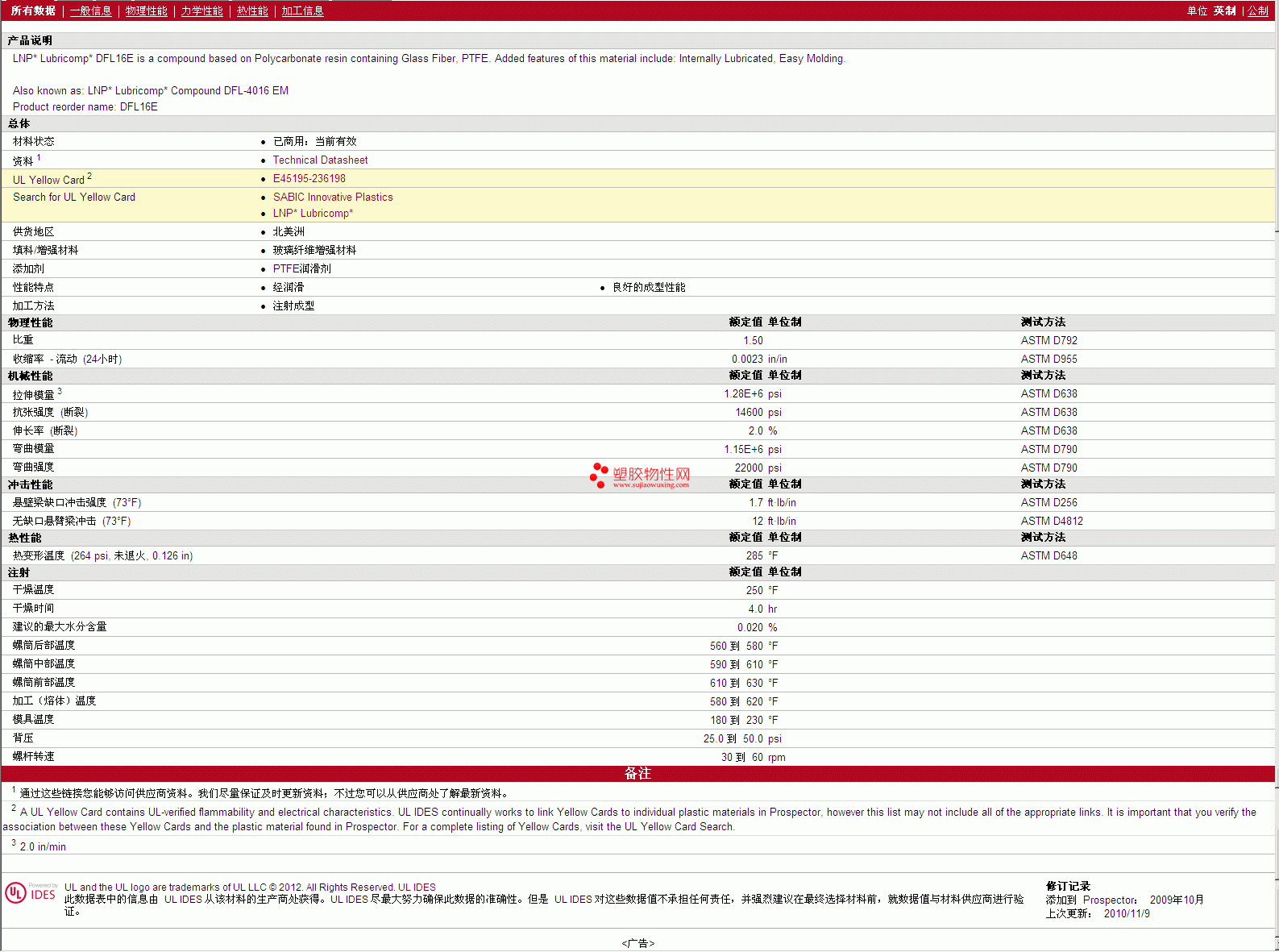
Task: Search yellow cards for SABIC Innovative Plastics
Action: (333, 197)
